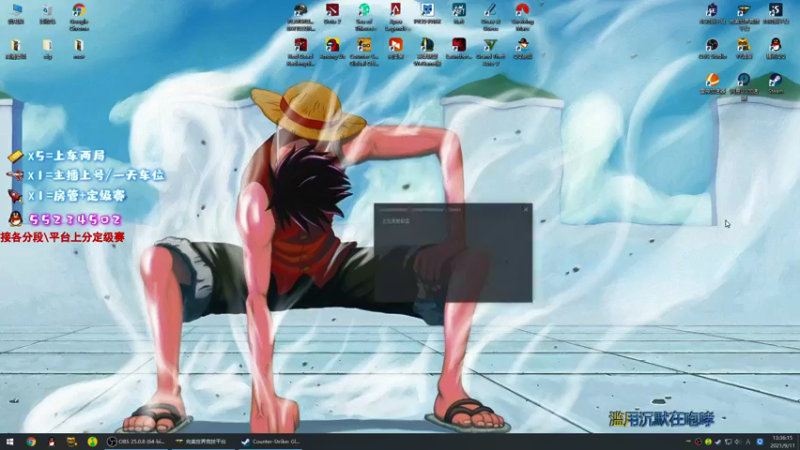Switch to Counter-Strike taskbar window
Screen dimensions: 800x450
pos(271,442)
